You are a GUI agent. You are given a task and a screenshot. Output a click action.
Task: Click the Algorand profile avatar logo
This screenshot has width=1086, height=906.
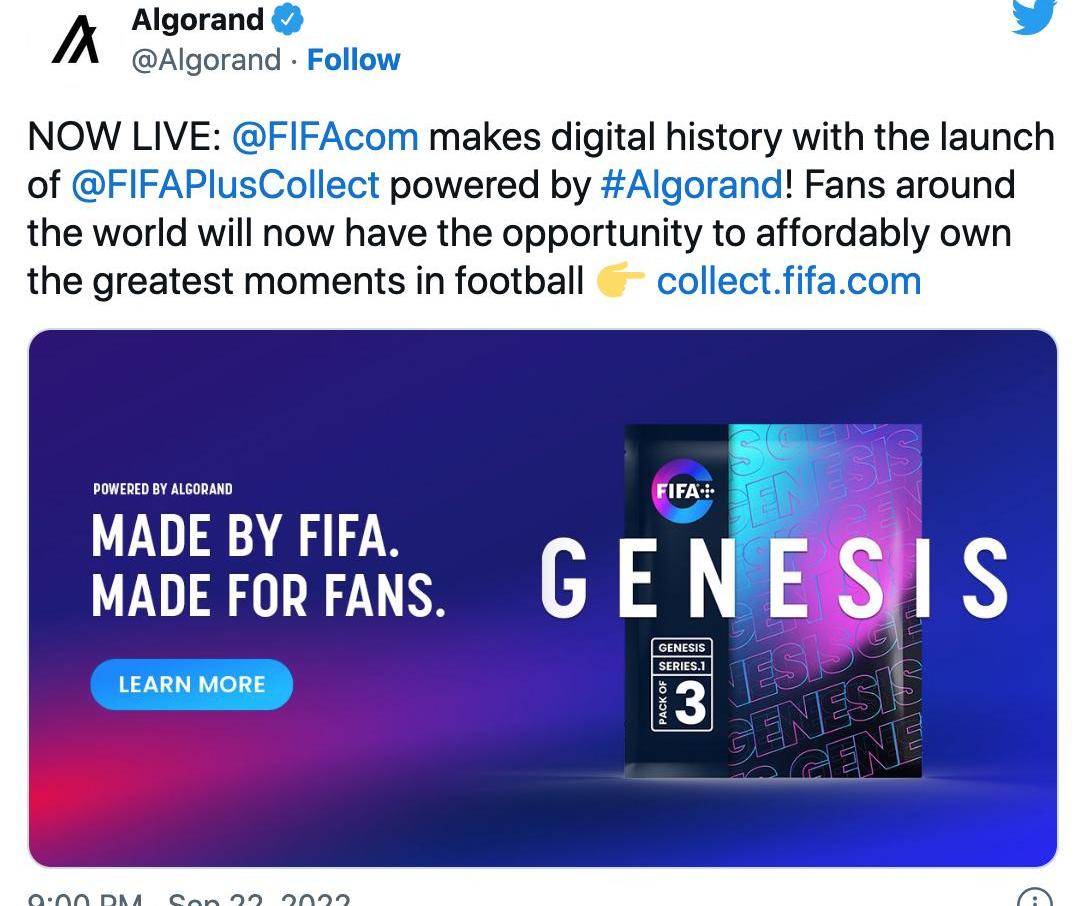pos(75,43)
